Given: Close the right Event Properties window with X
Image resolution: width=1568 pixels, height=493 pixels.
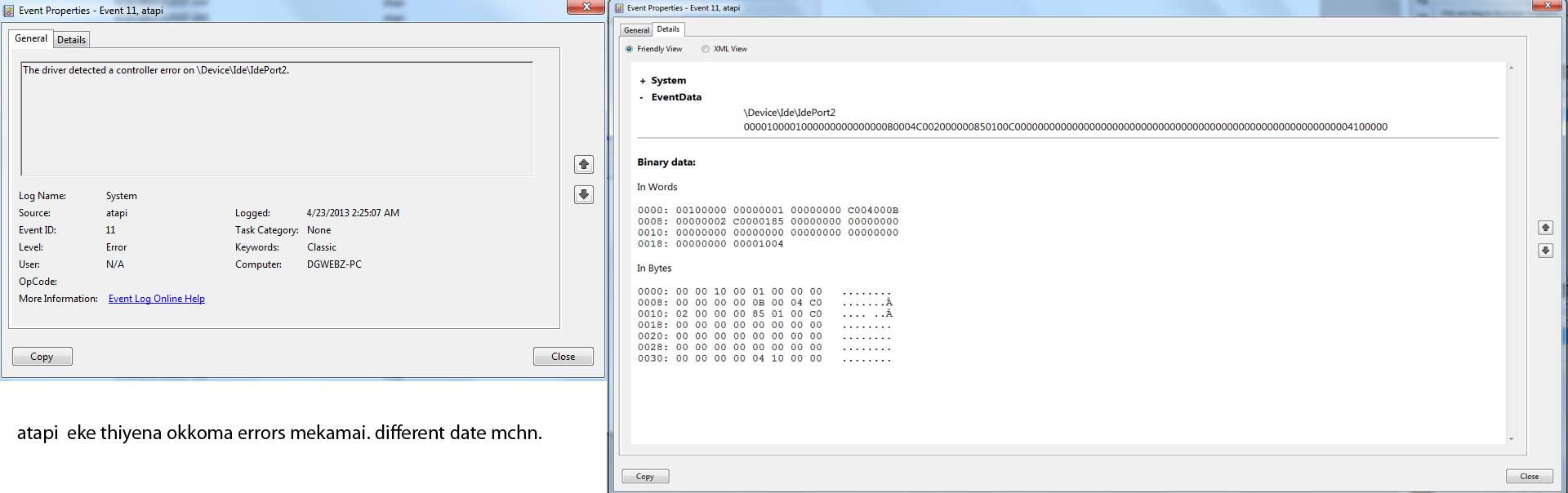Looking at the screenshot, I should (x=1547, y=5).
